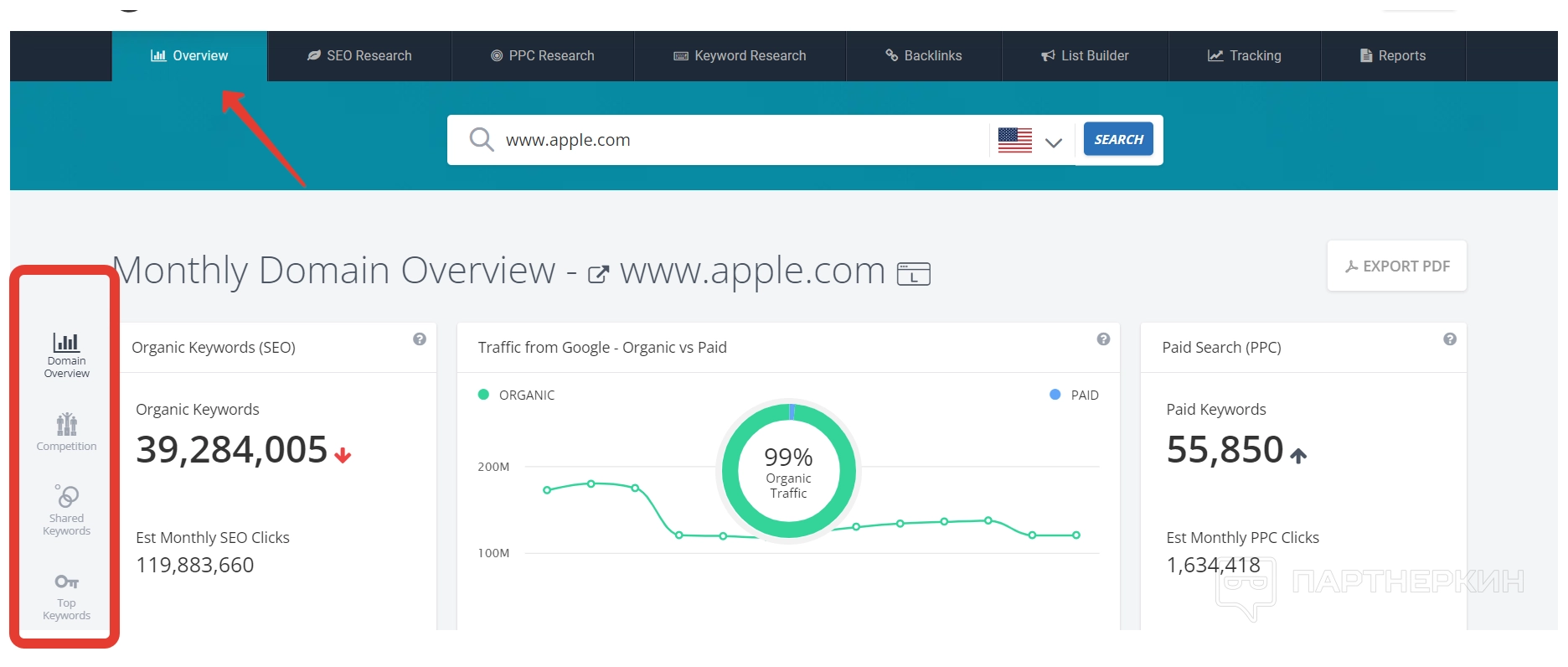Open the Tracking tab
The image size is (1568, 667).
(1245, 56)
